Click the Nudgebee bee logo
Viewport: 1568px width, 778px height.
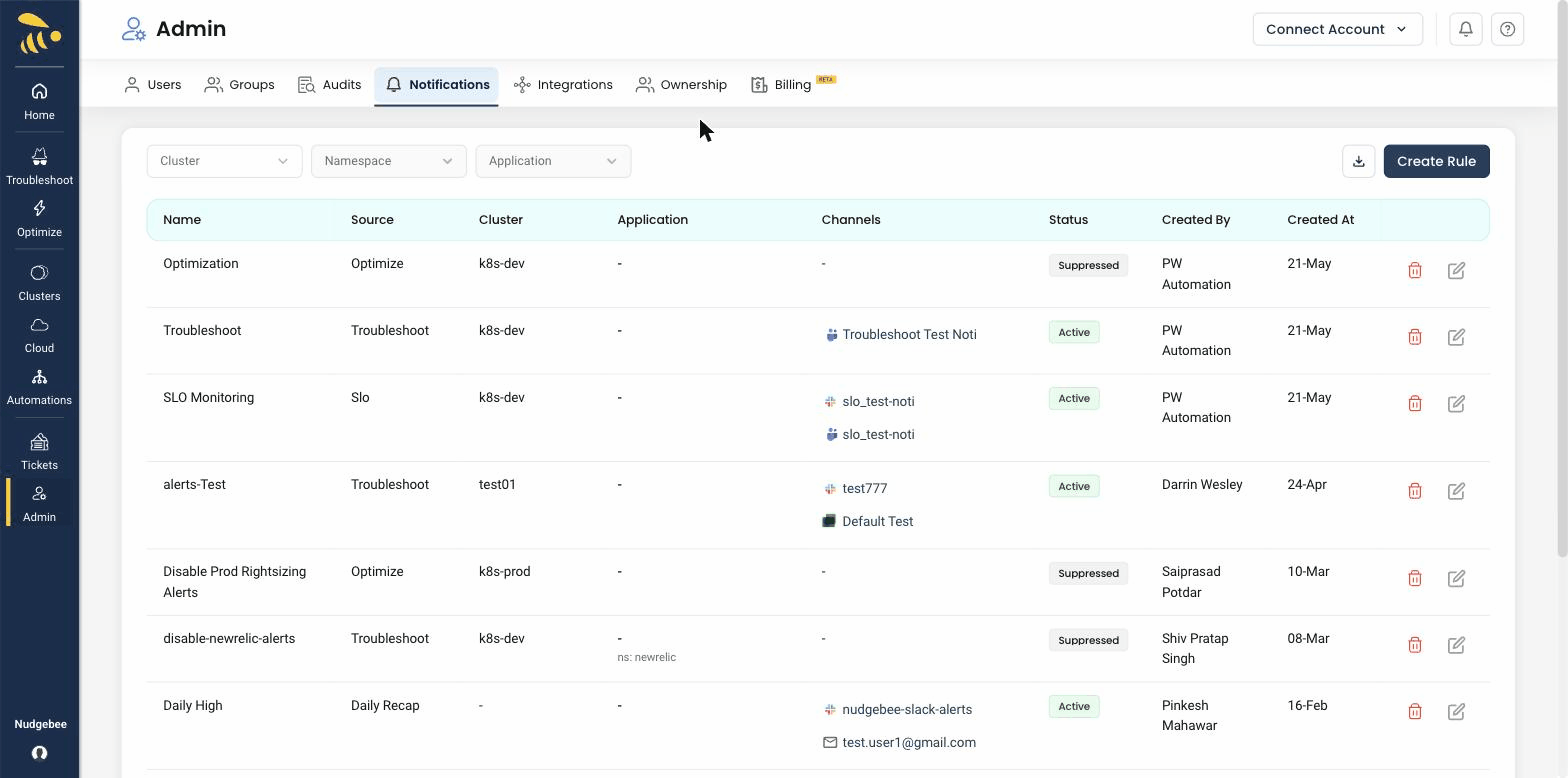tap(39, 32)
